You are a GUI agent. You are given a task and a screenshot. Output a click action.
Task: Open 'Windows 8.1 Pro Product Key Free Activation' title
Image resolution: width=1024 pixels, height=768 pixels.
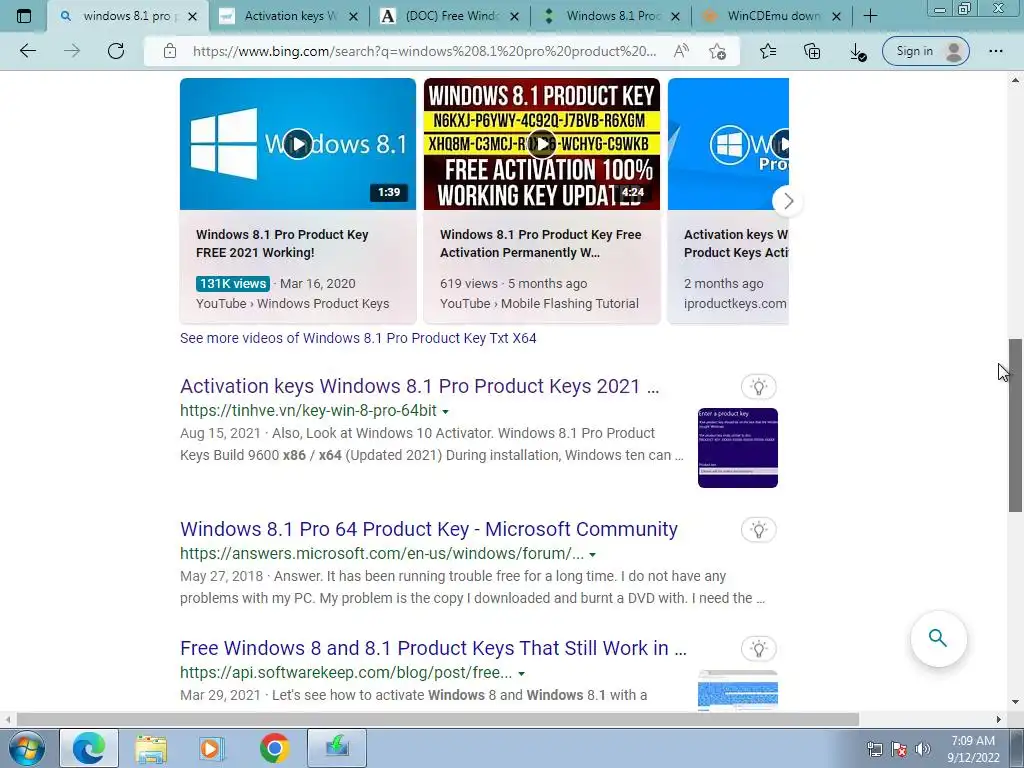541,244
